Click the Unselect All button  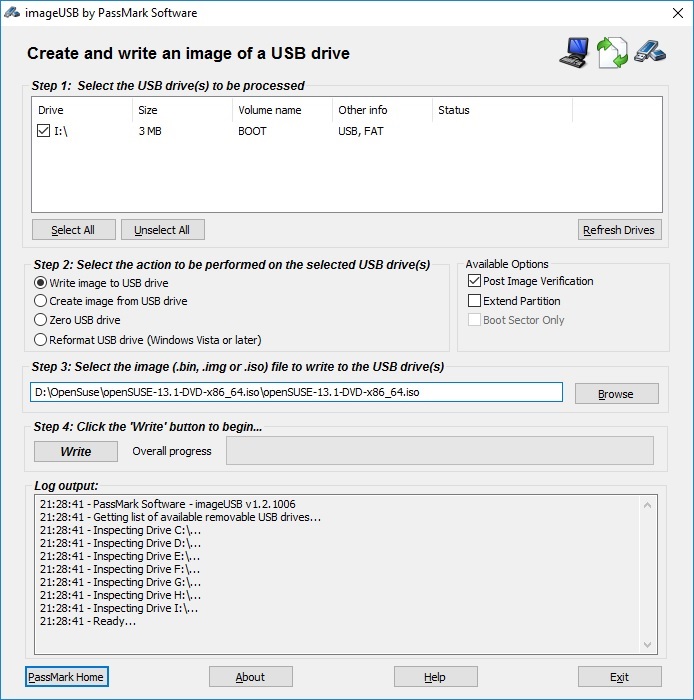[163, 230]
